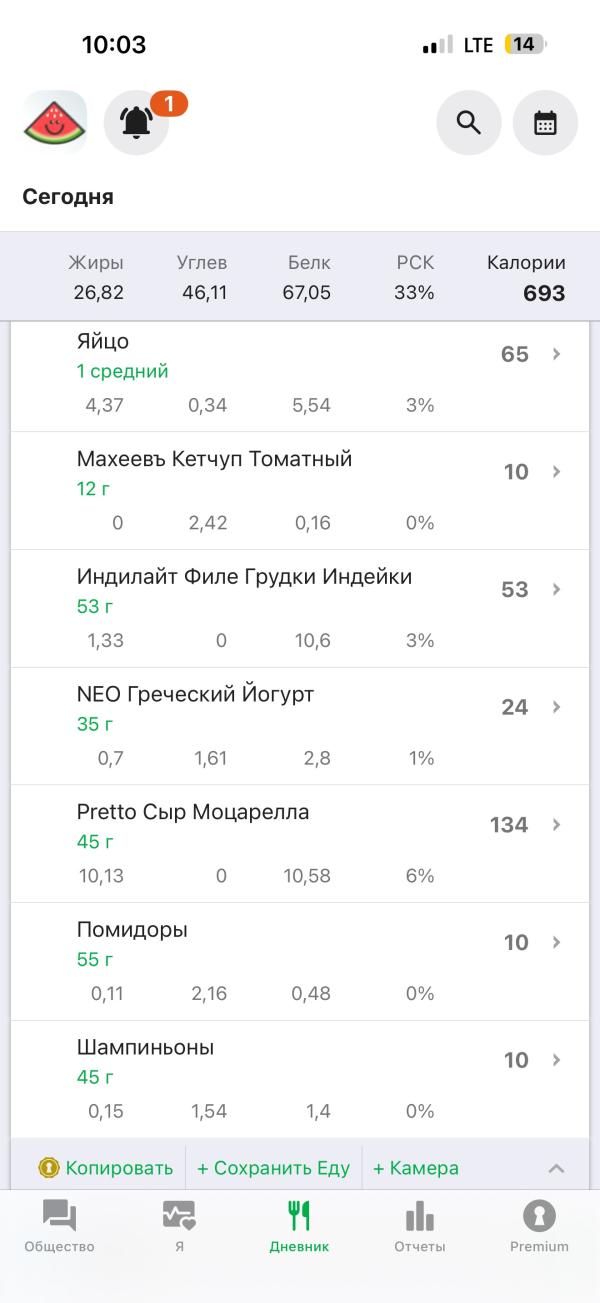600x1303 pixels.
Task: Tap the gold Premium coin icon
Action: point(49,1167)
